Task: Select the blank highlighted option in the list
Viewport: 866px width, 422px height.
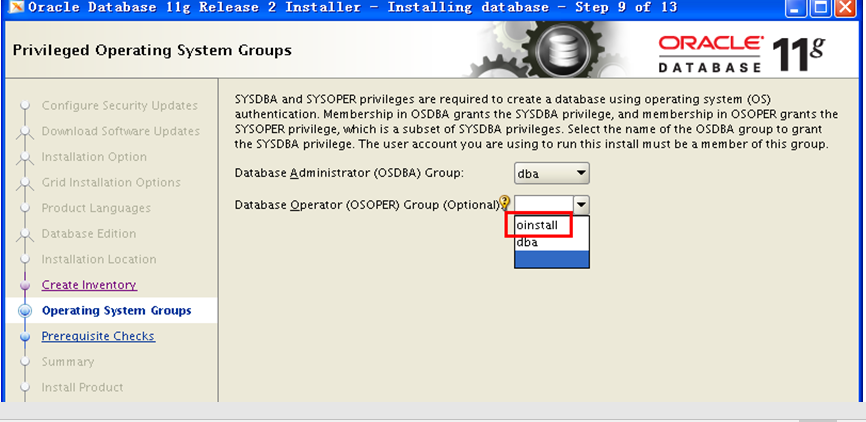Action: pos(552,259)
